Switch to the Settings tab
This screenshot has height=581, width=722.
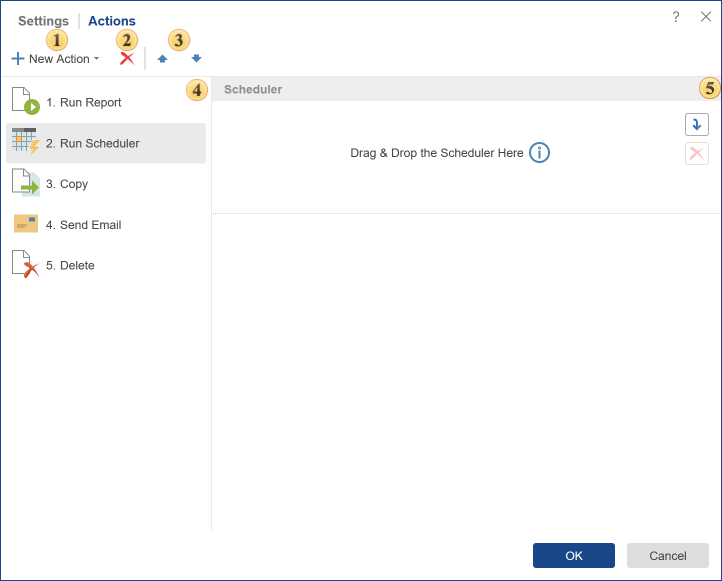point(43,21)
